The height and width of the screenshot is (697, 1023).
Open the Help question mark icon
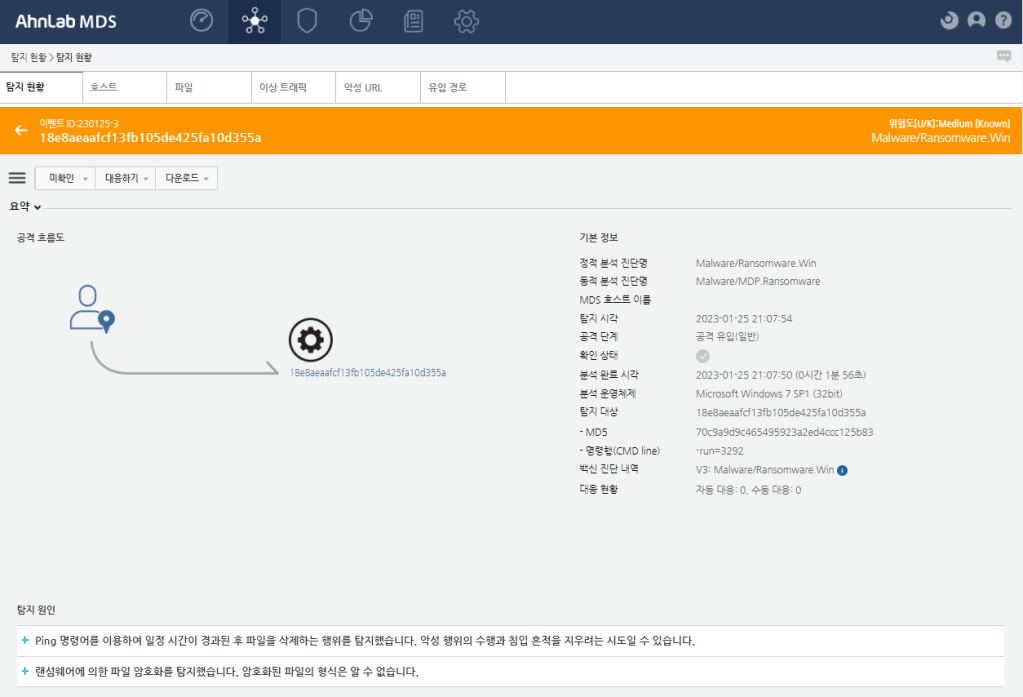point(1002,19)
